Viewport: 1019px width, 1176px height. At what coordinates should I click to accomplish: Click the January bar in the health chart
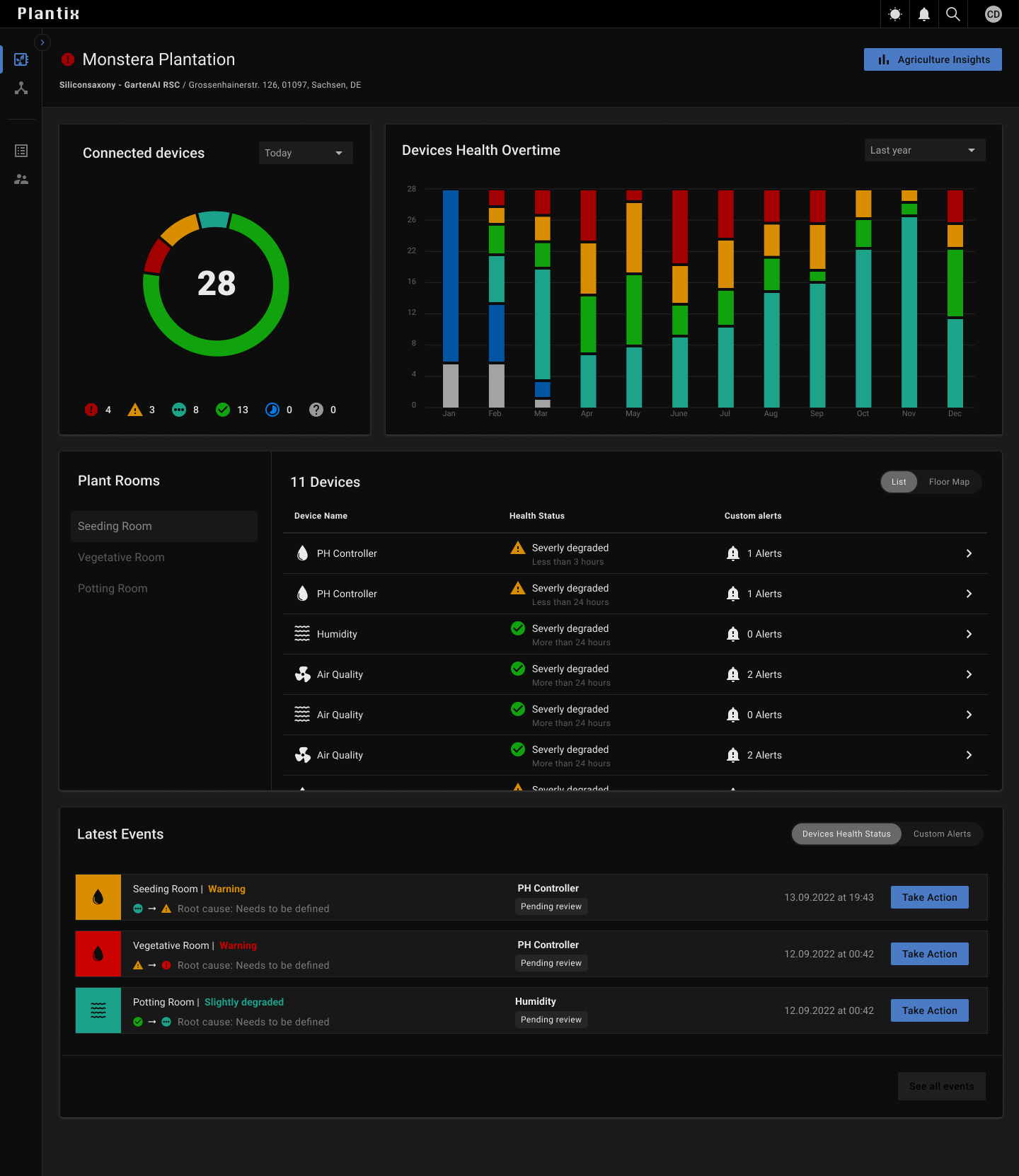point(450,299)
